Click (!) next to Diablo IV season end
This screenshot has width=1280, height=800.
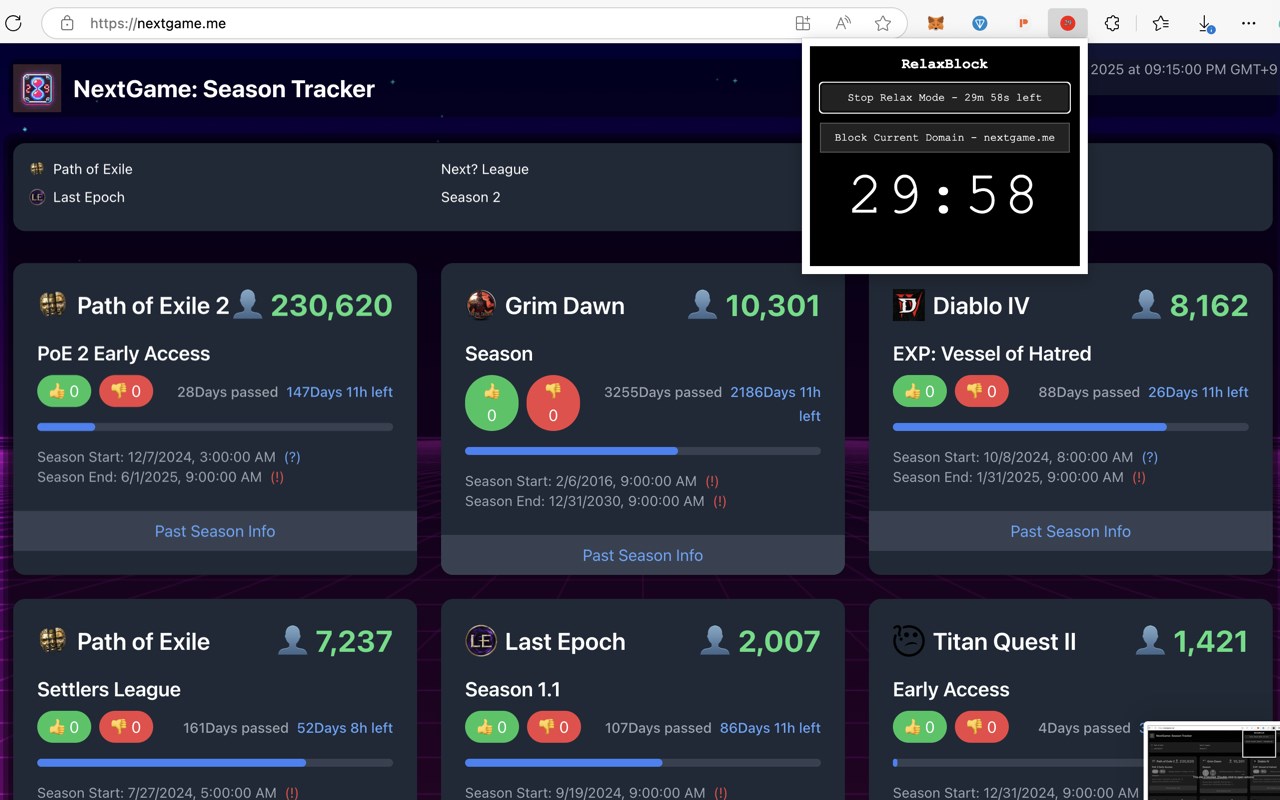coord(1138,477)
